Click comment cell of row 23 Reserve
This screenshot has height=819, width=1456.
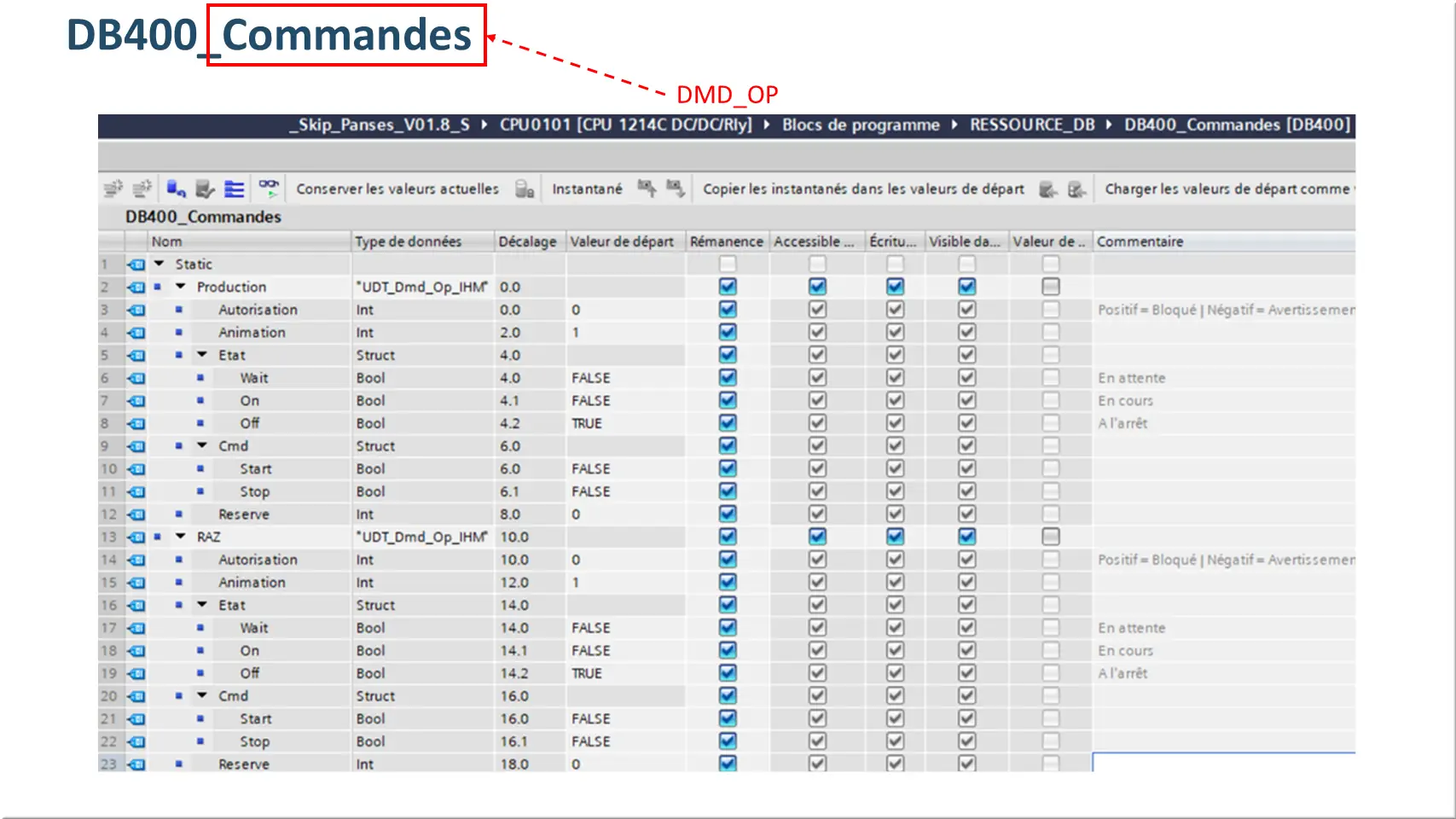(x=1224, y=764)
